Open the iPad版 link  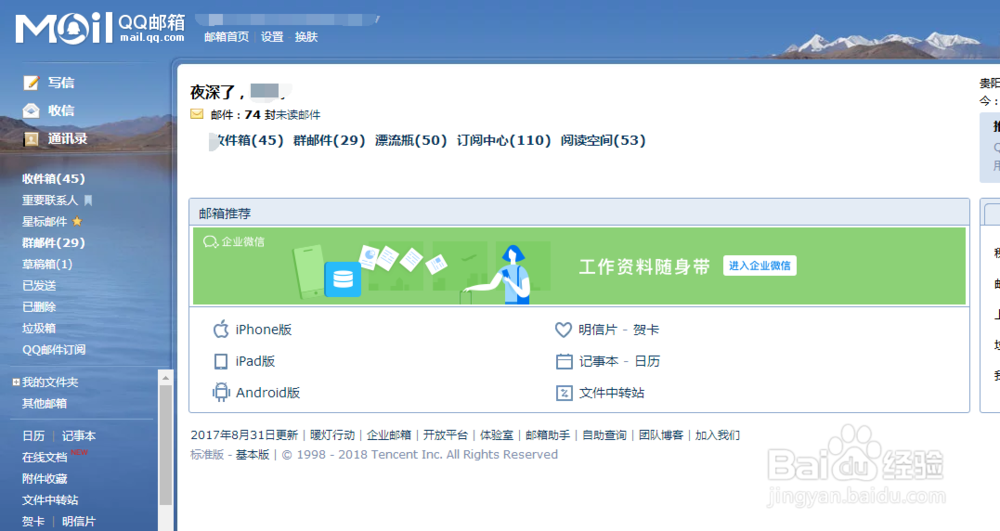[255, 361]
